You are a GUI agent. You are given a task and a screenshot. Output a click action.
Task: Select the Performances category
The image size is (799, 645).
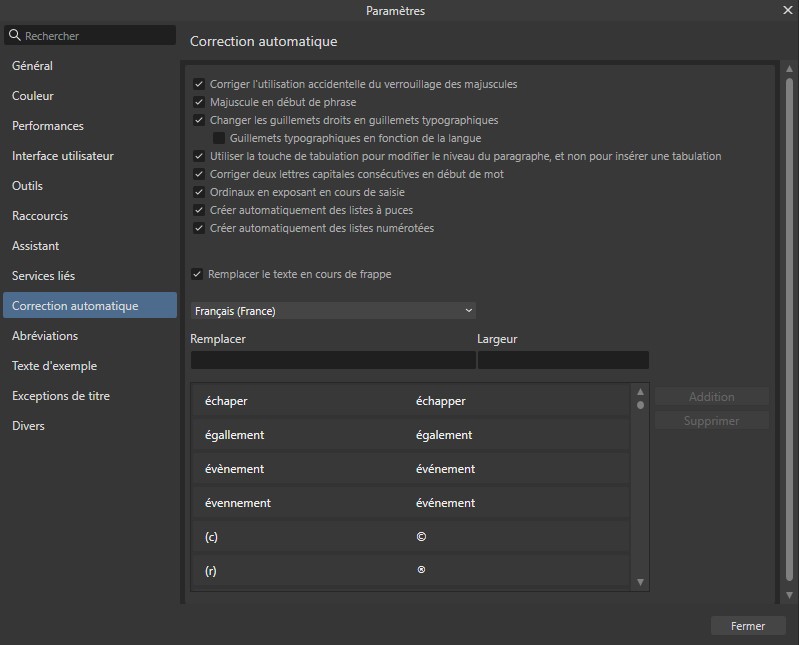(48, 126)
